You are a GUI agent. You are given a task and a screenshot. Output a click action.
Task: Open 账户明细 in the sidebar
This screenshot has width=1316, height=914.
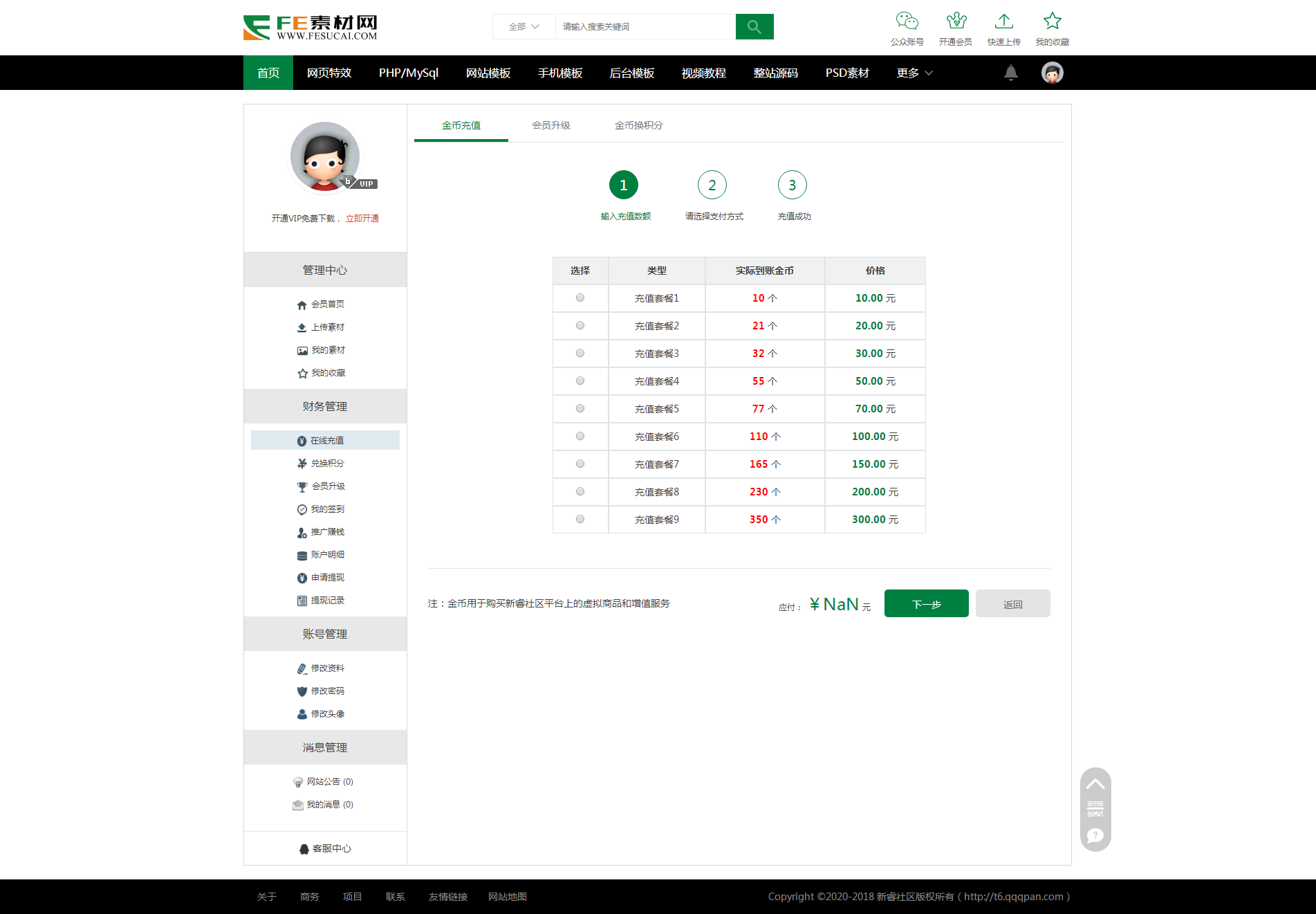pyautogui.click(x=327, y=555)
